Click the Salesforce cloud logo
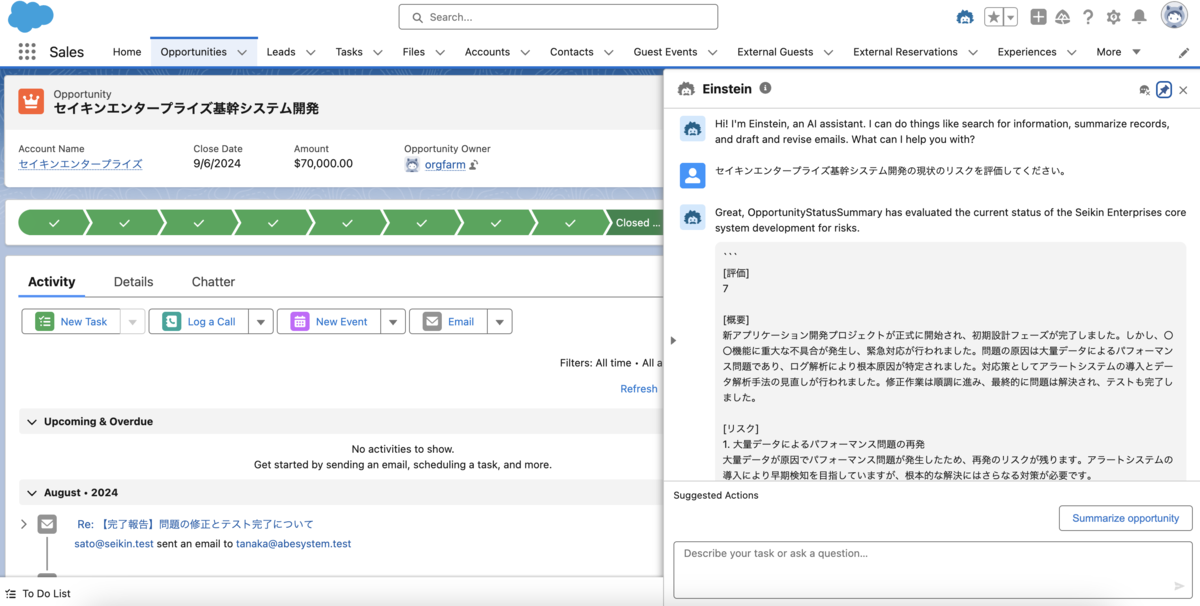1200x606 pixels. pyautogui.click(x=30, y=17)
